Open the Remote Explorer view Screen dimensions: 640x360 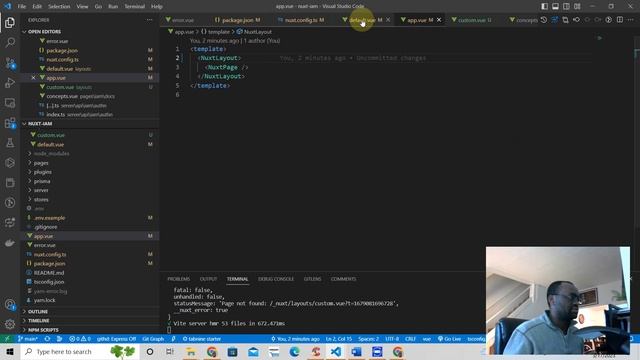click(10, 103)
